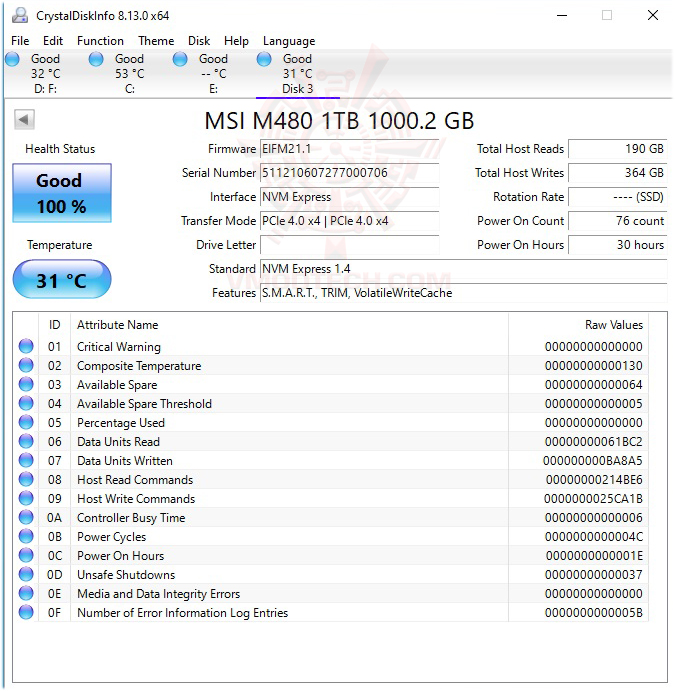Image resolution: width=675 pixels, height=691 pixels.
Task: Click the empty Drive Letter field
Action: point(349,245)
